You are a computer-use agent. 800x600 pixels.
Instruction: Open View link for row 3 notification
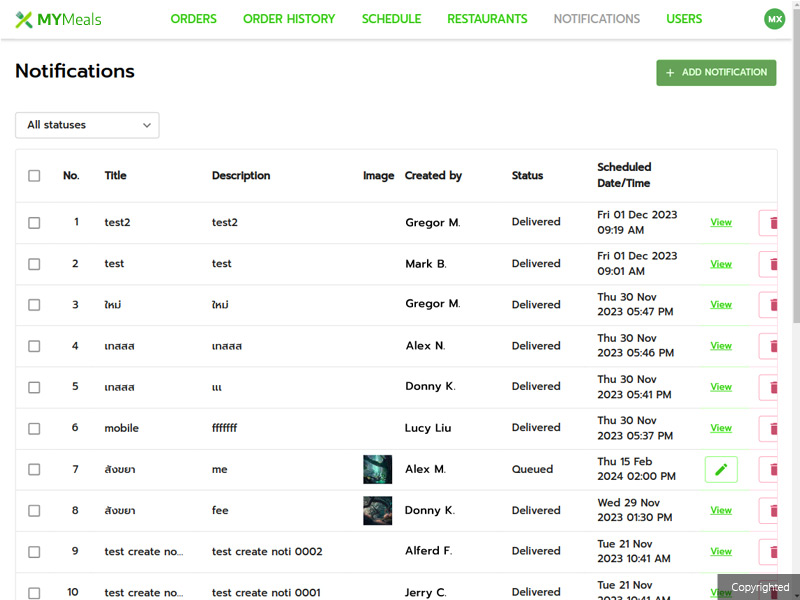coord(721,305)
